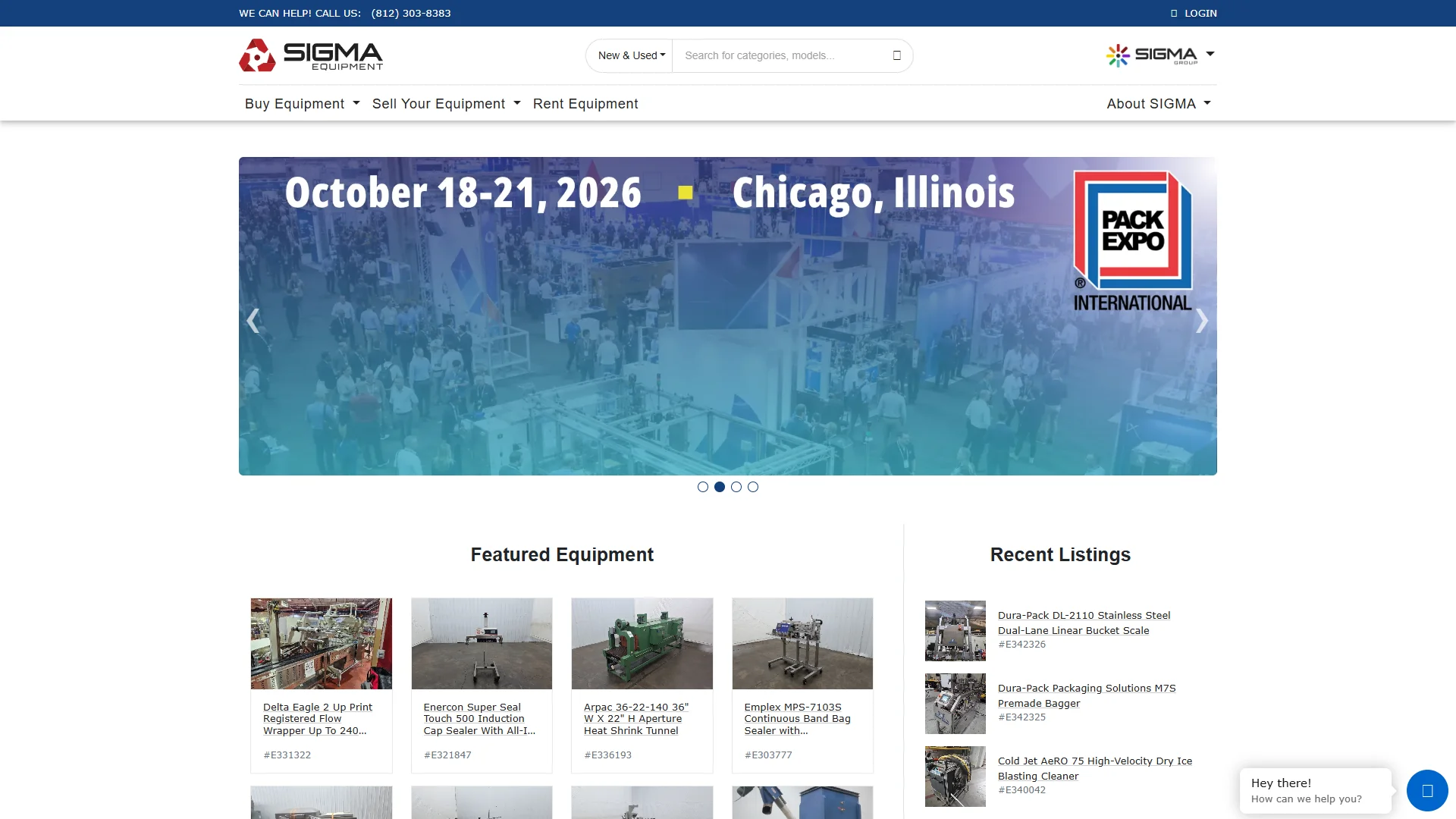This screenshot has width=1456, height=819.
Task: Open the Rent Equipment page
Action: 585,104
